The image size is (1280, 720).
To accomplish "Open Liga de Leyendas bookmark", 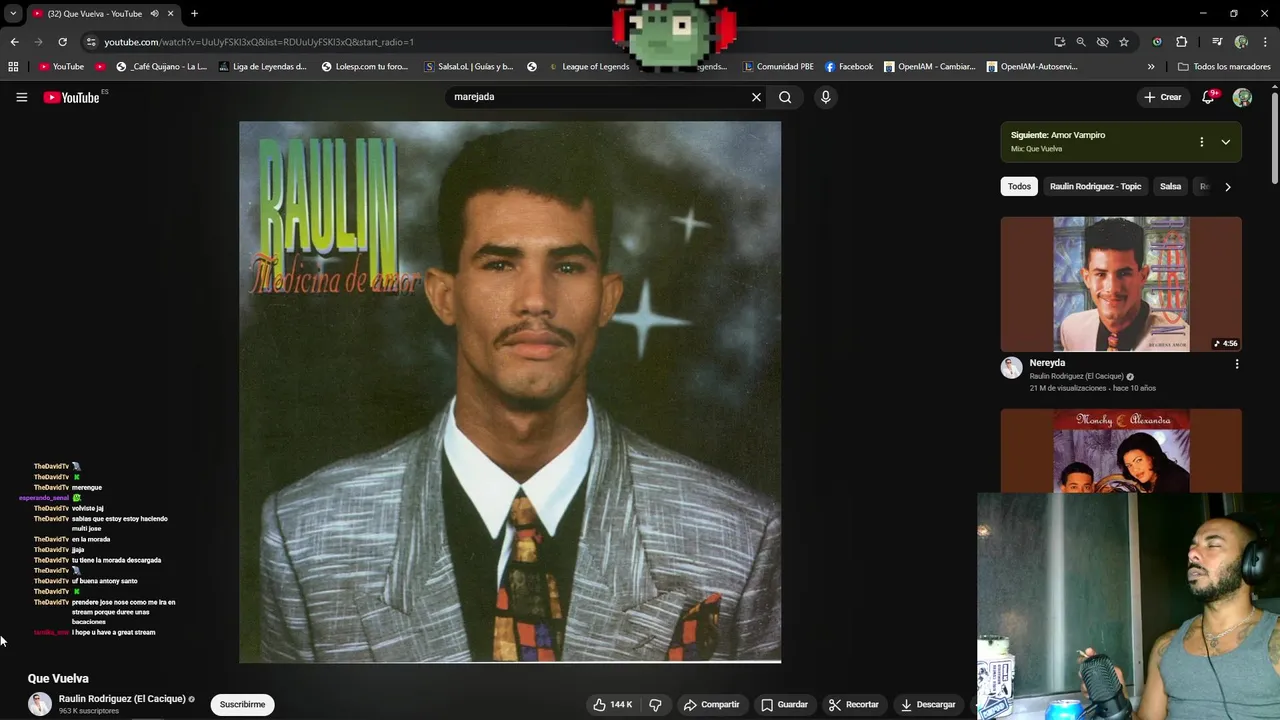I will pos(262,67).
